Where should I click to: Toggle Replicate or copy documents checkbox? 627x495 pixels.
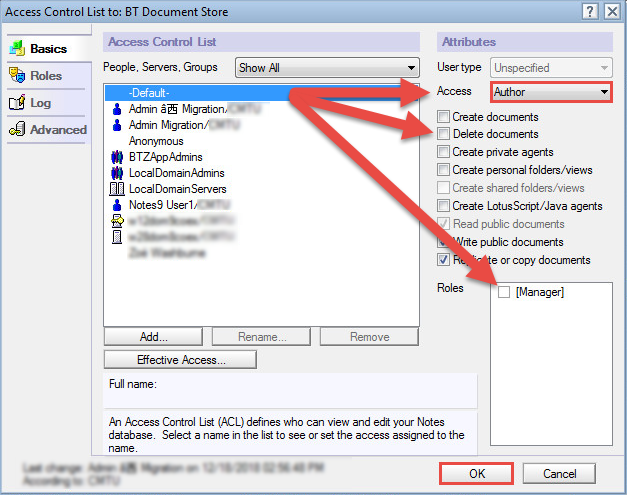[x=443, y=259]
